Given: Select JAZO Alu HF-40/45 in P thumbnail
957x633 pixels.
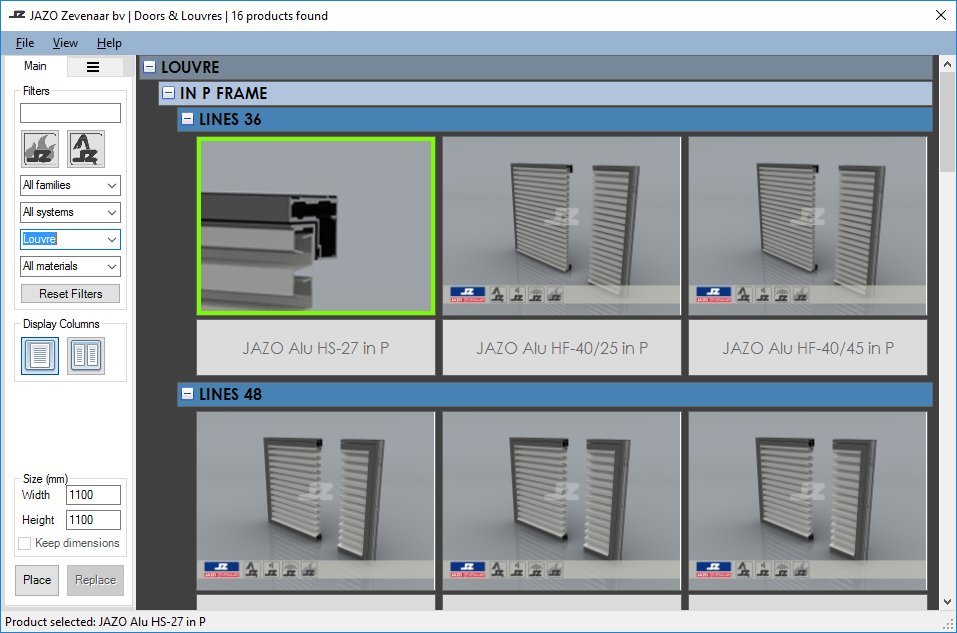Looking at the screenshot, I should pyautogui.click(x=807, y=226).
